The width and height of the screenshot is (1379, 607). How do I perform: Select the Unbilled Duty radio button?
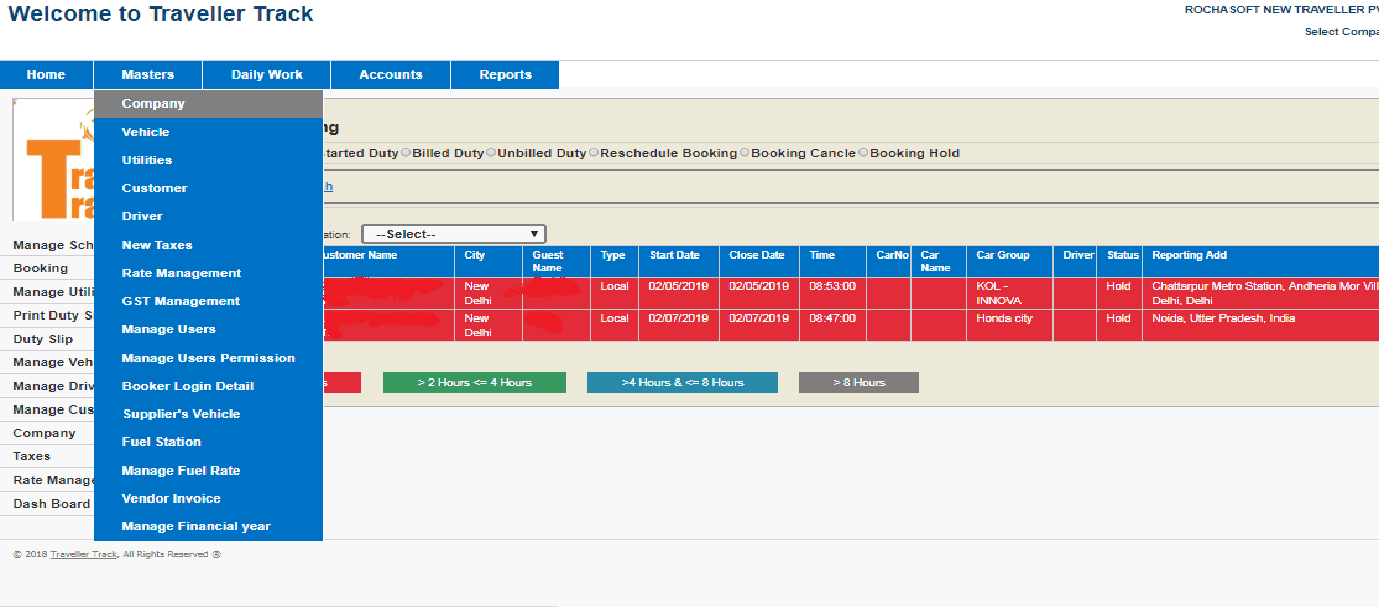(x=491, y=153)
